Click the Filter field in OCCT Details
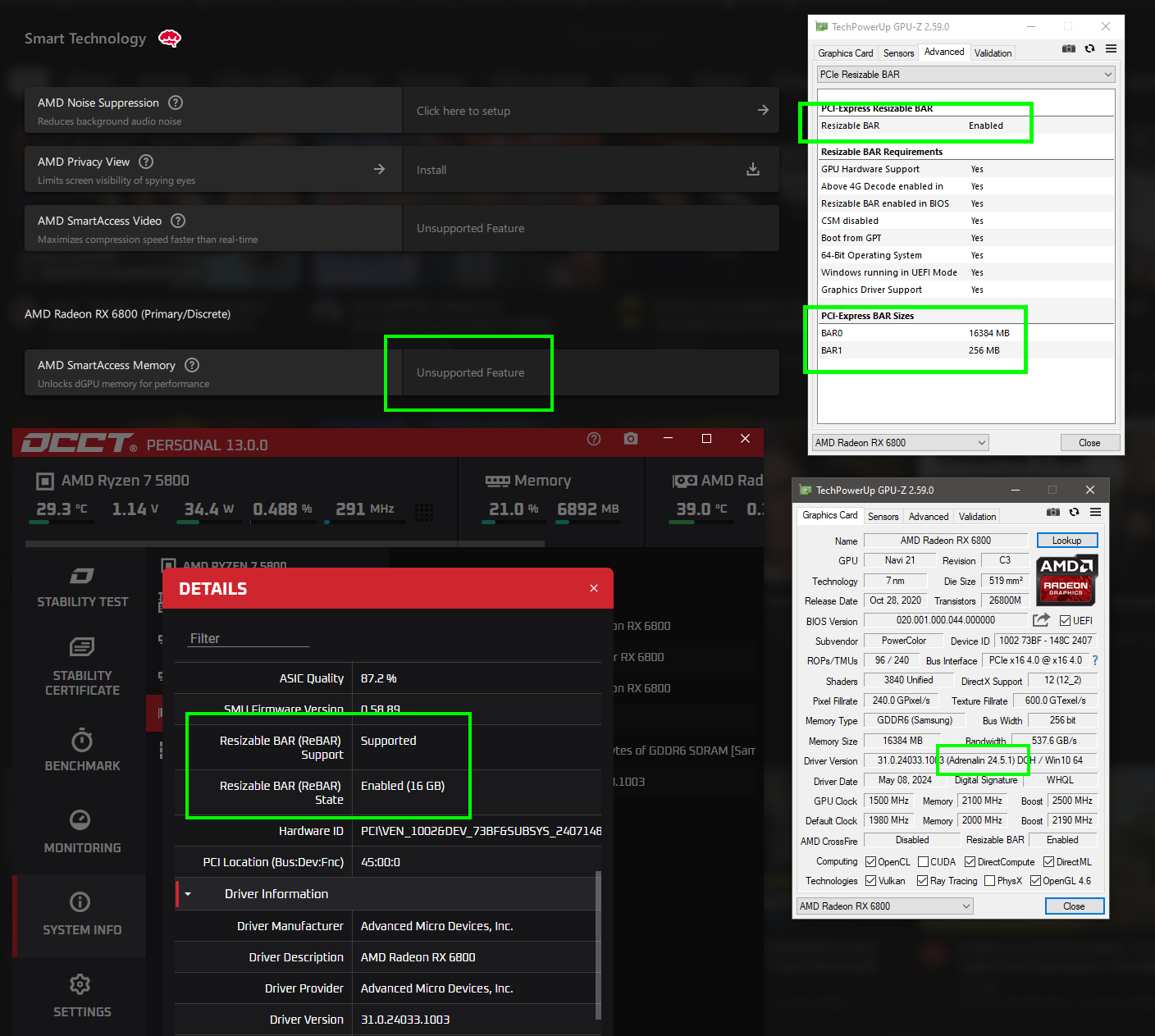This screenshot has height=1036, width=1155. [x=249, y=638]
